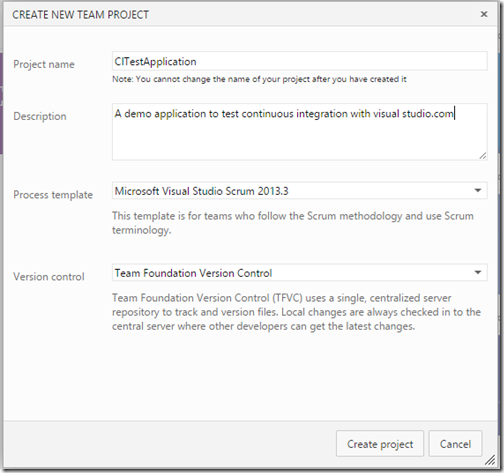Click the Description textarea resize grip
Screen dimensions: 504x473
pos(483,156)
